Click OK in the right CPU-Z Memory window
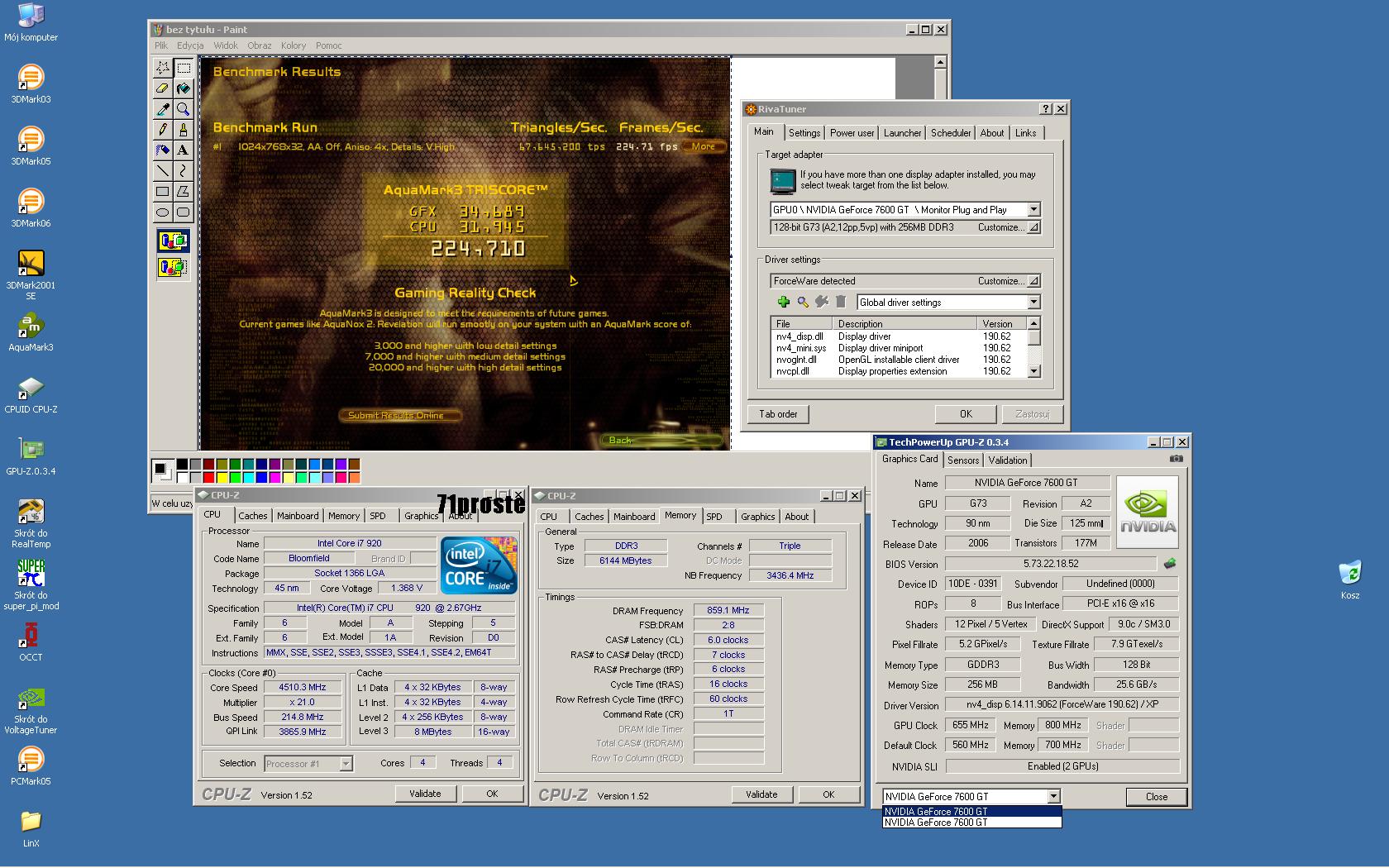 828,794
